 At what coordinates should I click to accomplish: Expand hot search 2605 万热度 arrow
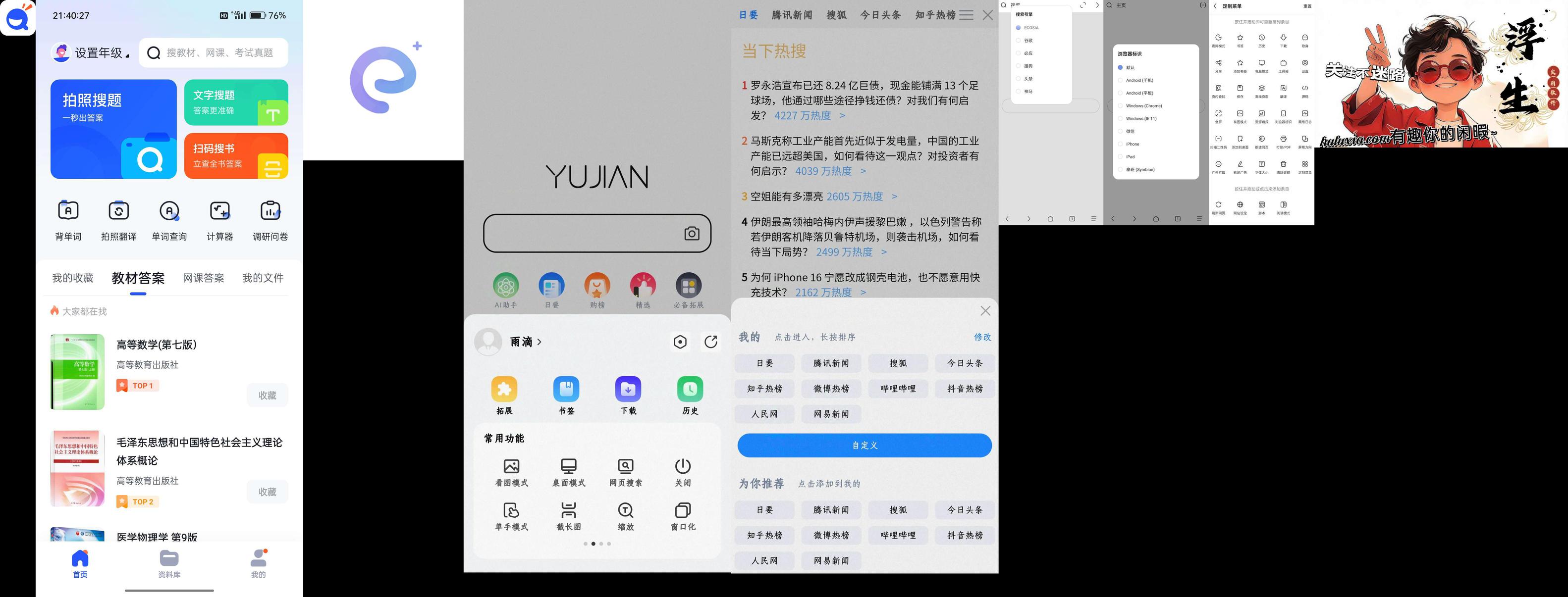click(x=894, y=197)
